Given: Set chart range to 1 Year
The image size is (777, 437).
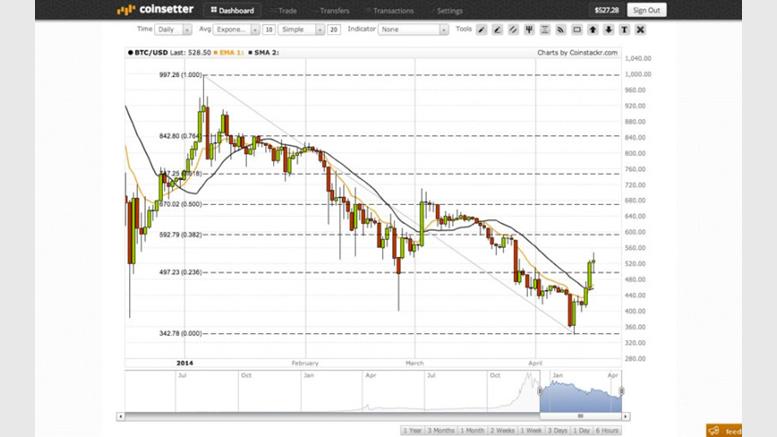Looking at the screenshot, I should point(412,431).
